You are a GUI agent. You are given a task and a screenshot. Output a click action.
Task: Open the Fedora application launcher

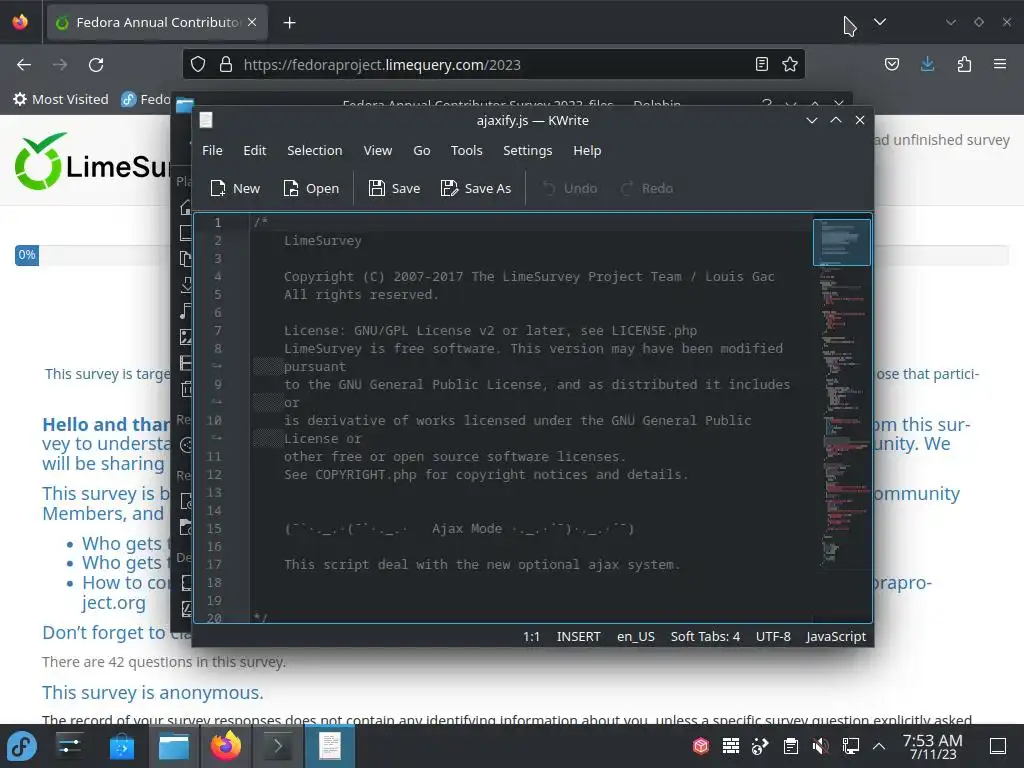click(22, 746)
